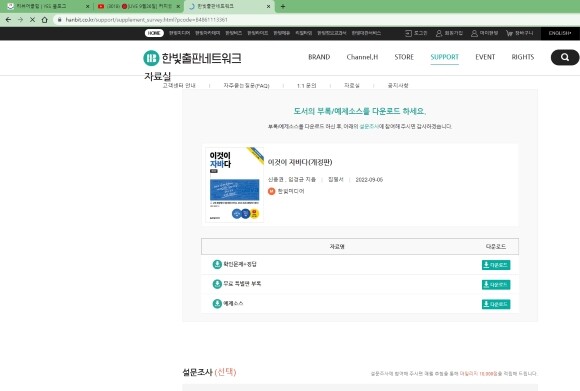Image resolution: width=580 pixels, height=391 pixels.
Task: Open the BRAND menu
Action: pyautogui.click(x=319, y=57)
